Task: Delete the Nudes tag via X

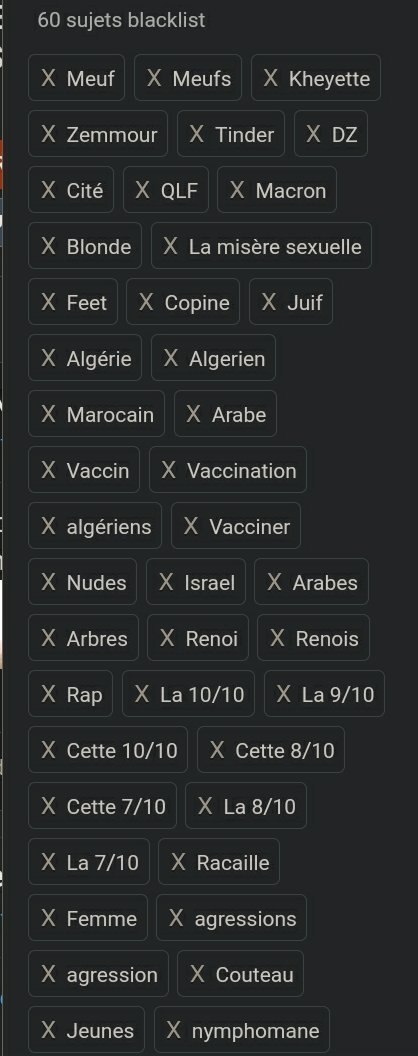Action: [x=48, y=581]
